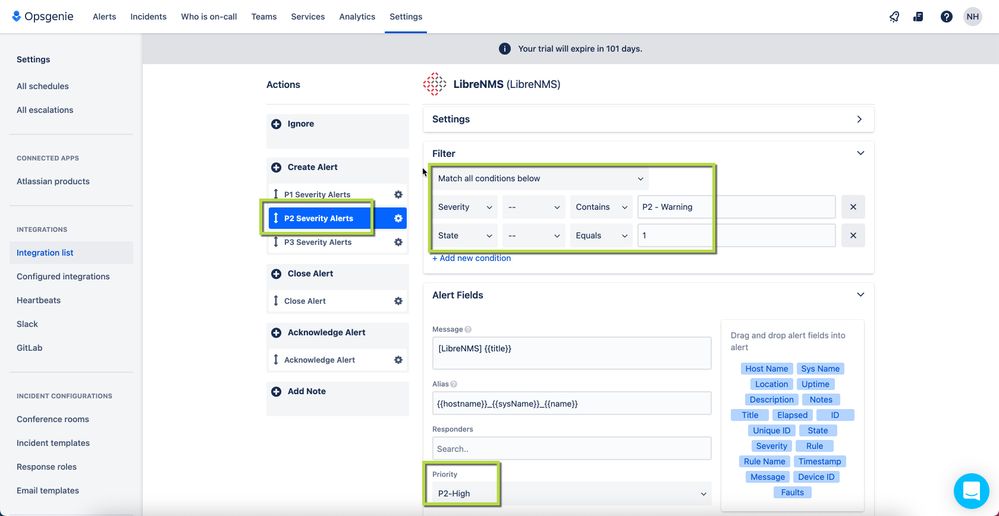Click plus icon next to Add Note
Image resolution: width=999 pixels, height=516 pixels.
click(276, 392)
